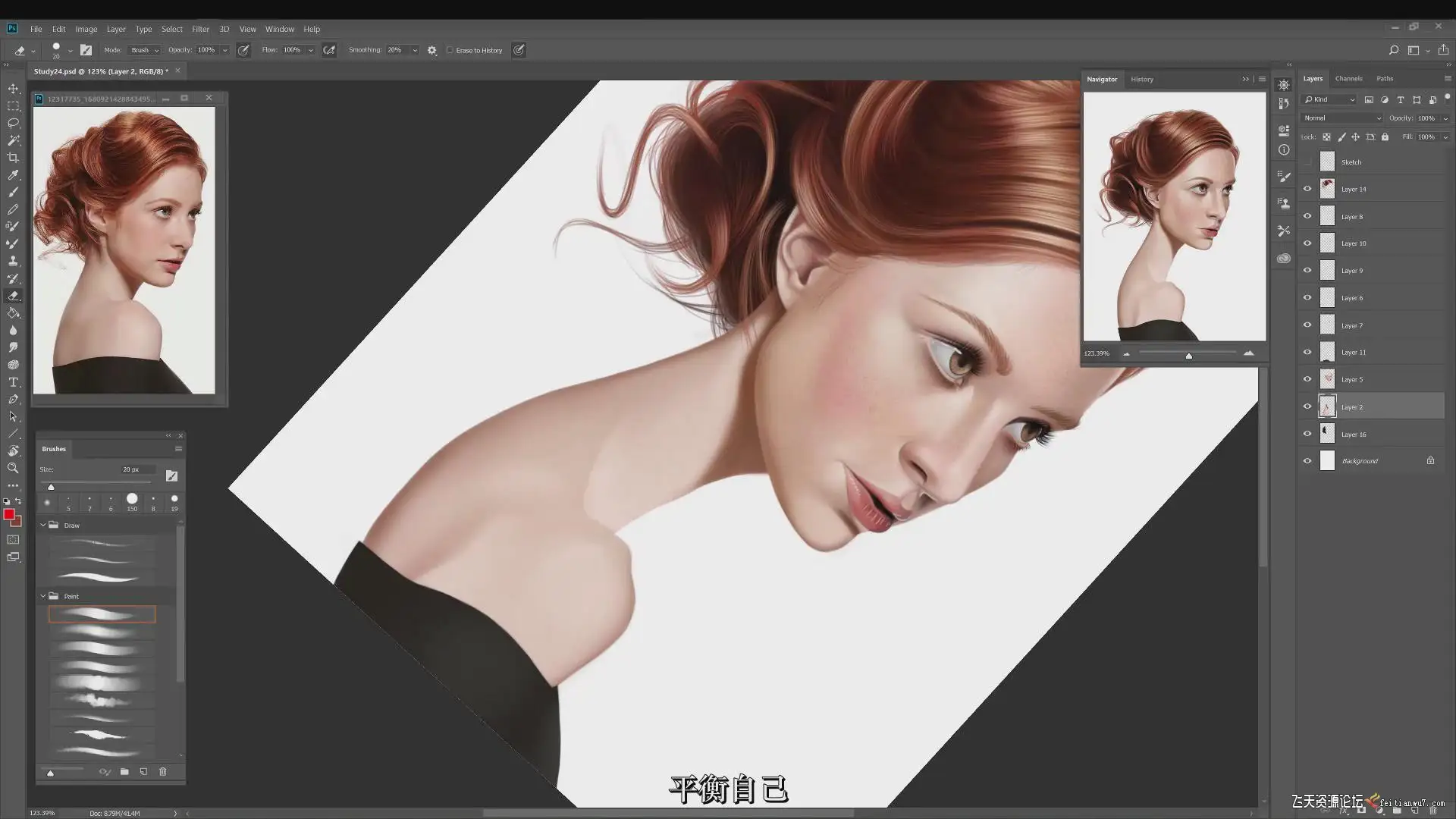Open the Filter menu
The width and height of the screenshot is (1456, 819).
(200, 29)
